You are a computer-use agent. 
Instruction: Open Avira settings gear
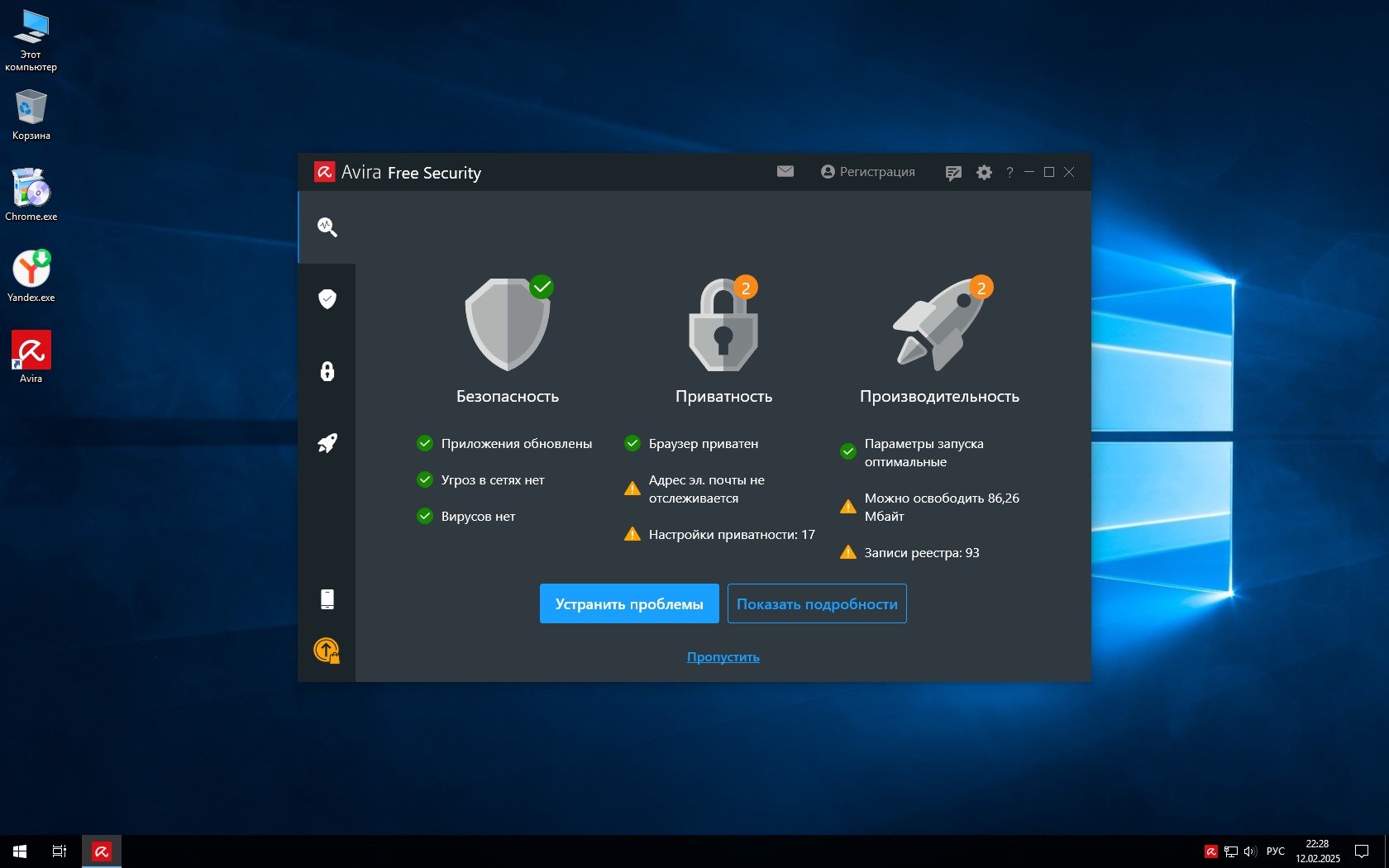(984, 173)
